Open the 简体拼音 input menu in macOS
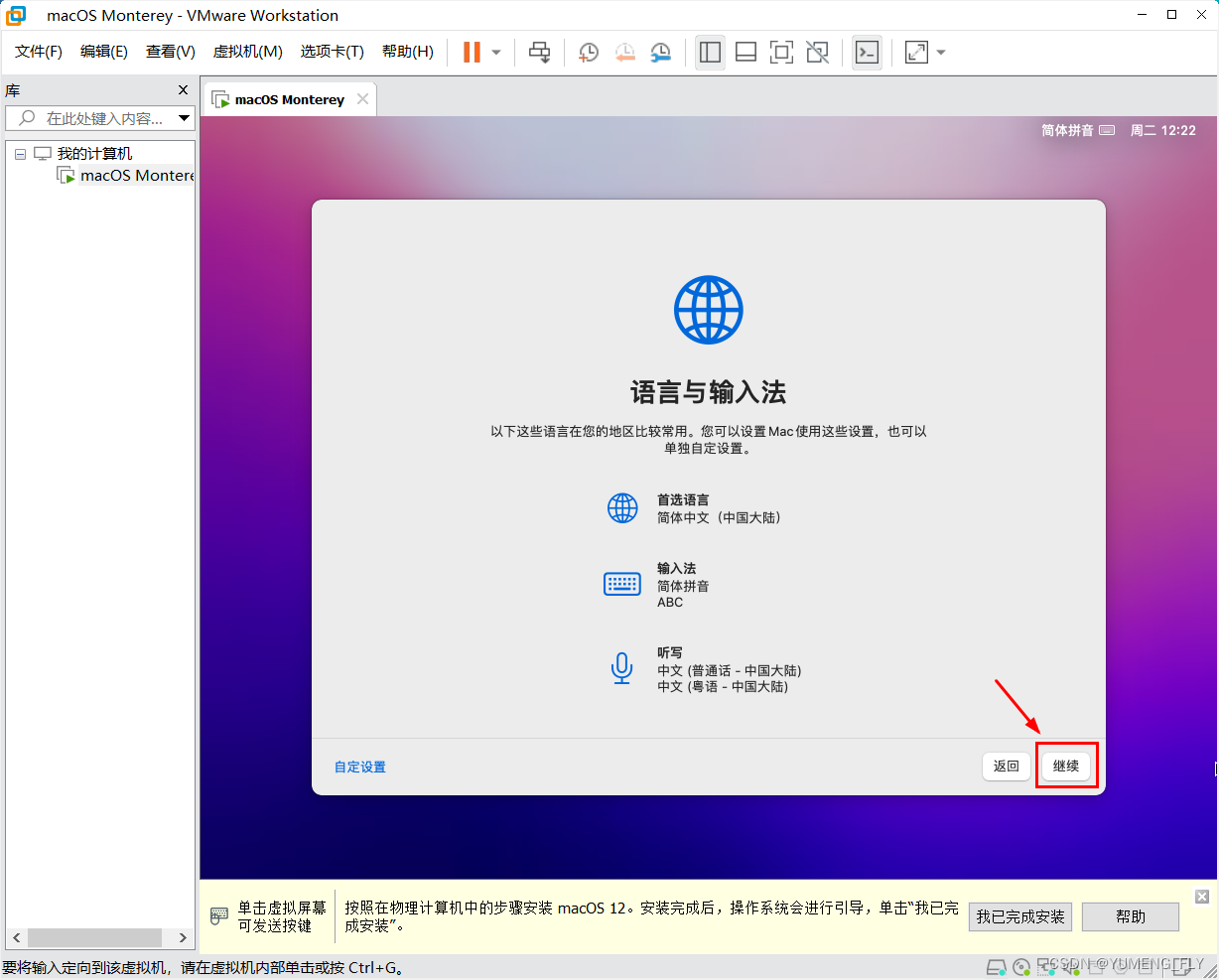The width and height of the screenshot is (1219, 980). [1078, 130]
